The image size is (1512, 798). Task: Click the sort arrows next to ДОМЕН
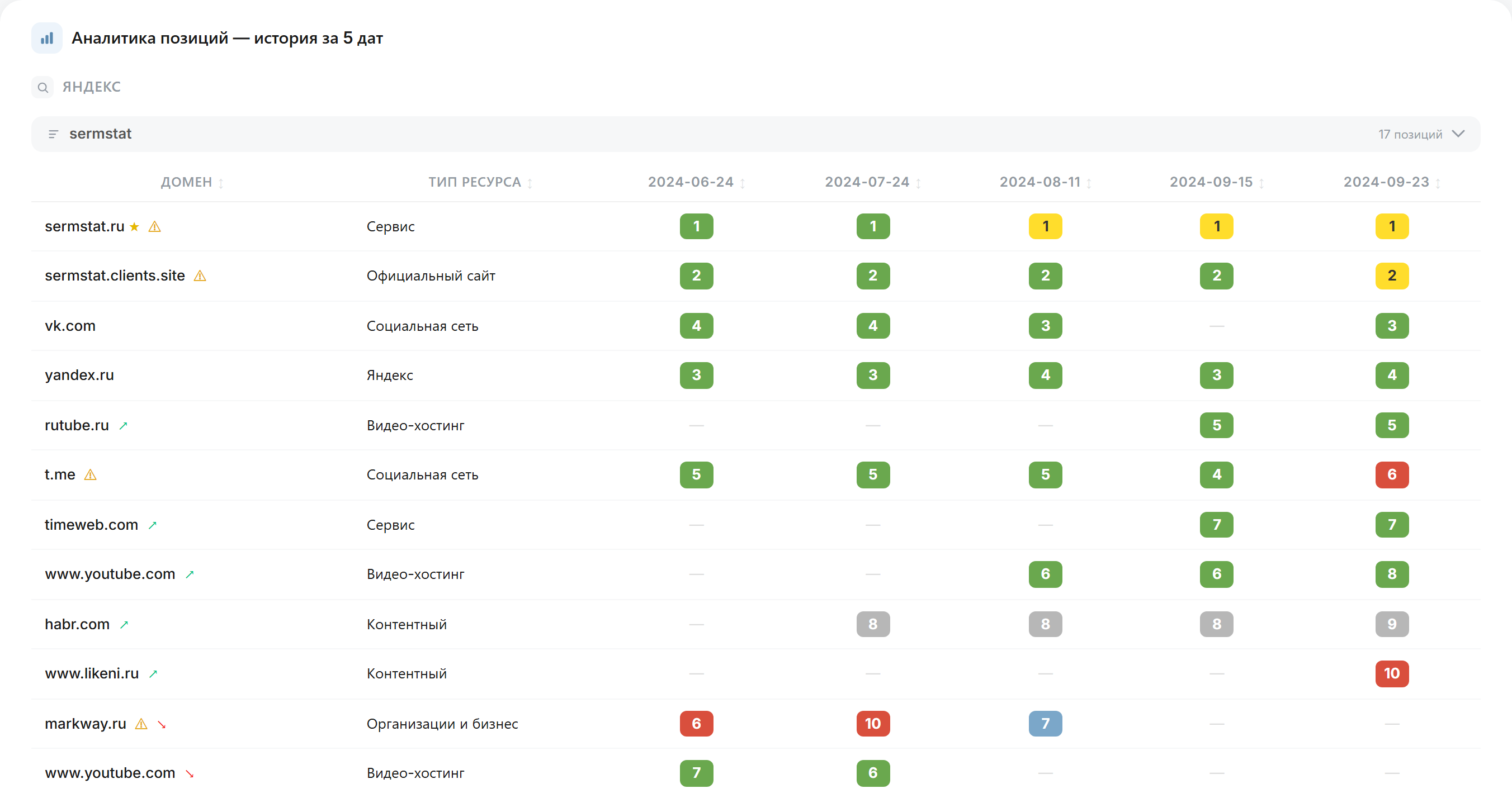point(221,183)
